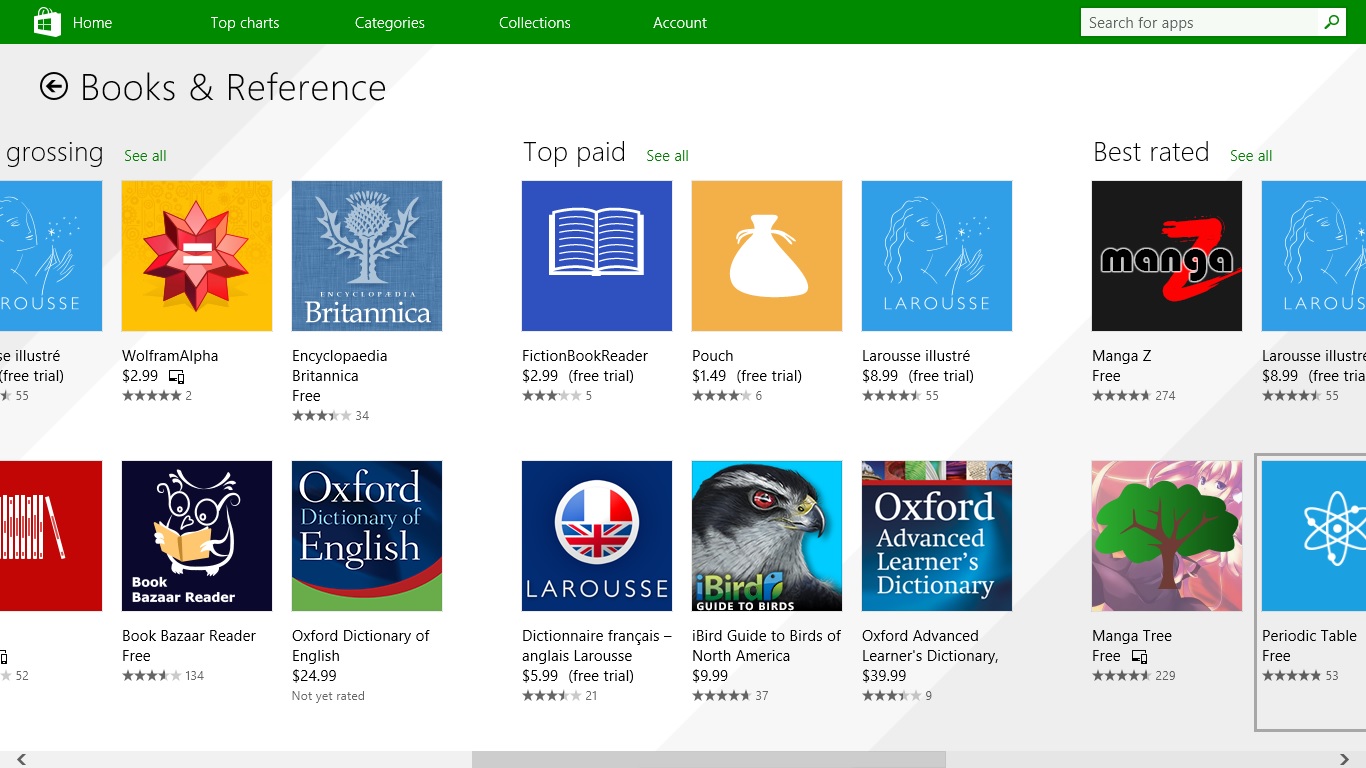The height and width of the screenshot is (768, 1366).
Task: Focus the Search for apps field
Action: pyautogui.click(x=1200, y=22)
